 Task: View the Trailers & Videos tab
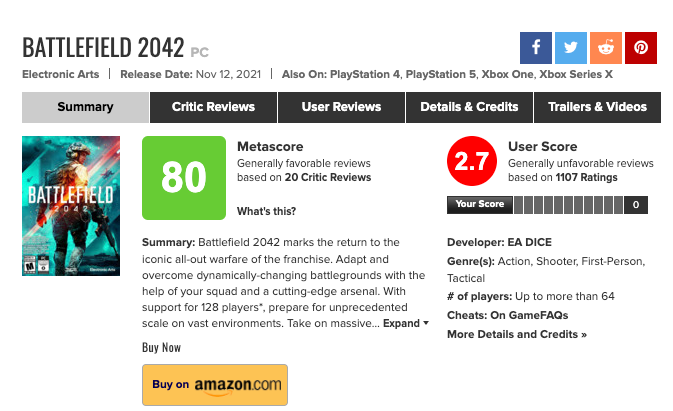597,107
